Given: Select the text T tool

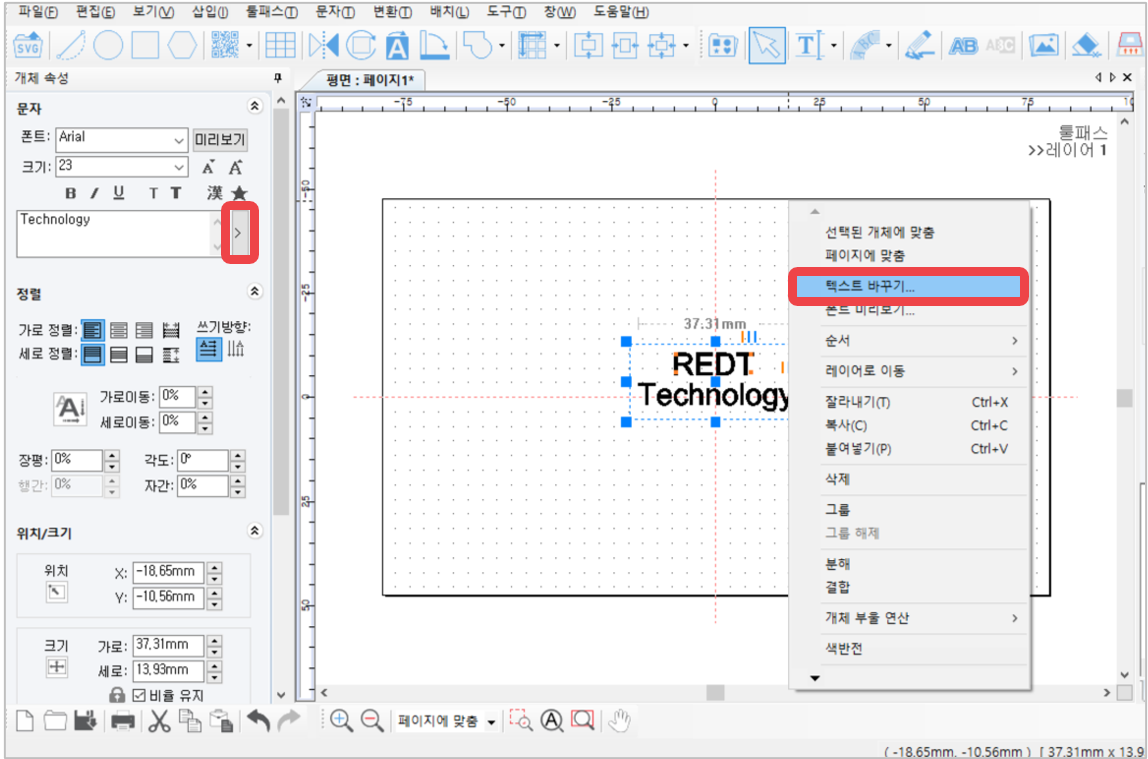Looking at the screenshot, I should tap(809, 46).
